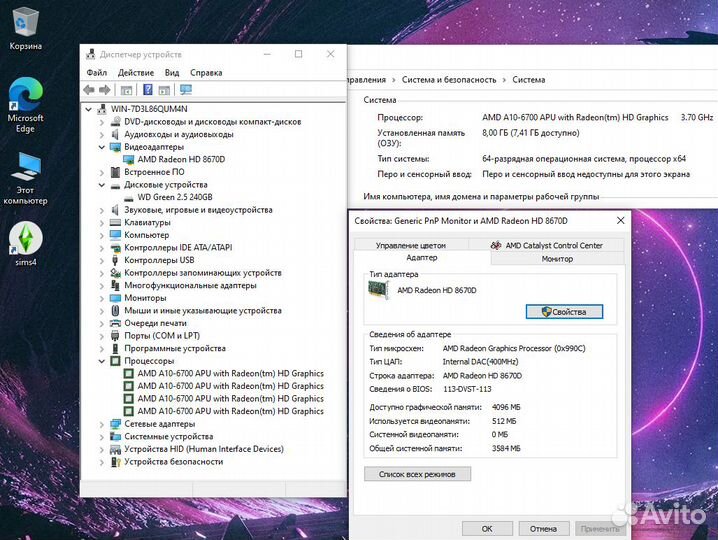The width and height of the screenshot is (718, 540).
Task: Expand the Контроллеры IDE ATA/ATAPI branch
Action: click(102, 248)
